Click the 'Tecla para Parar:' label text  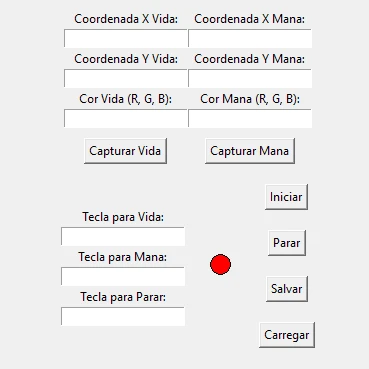(123, 297)
